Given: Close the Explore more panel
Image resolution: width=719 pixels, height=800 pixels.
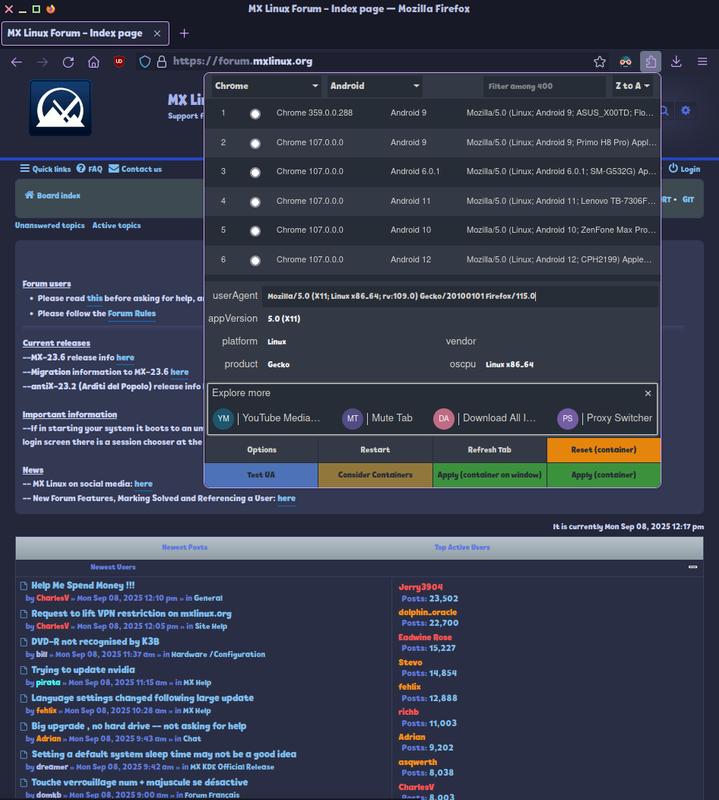Looking at the screenshot, I should 648,393.
